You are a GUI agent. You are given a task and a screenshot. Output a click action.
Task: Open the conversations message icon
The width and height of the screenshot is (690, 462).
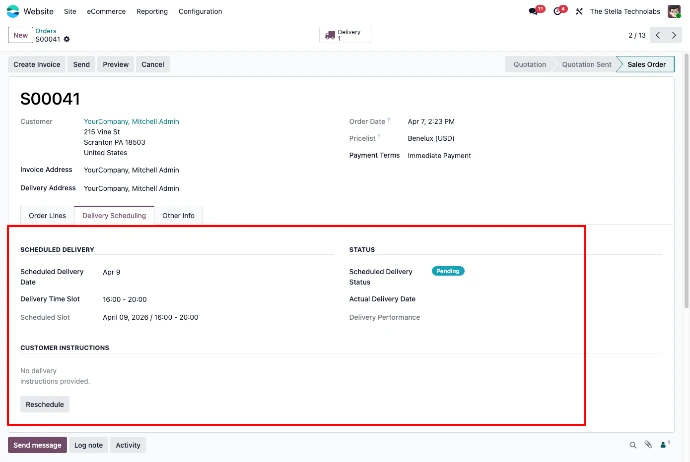[x=534, y=11]
